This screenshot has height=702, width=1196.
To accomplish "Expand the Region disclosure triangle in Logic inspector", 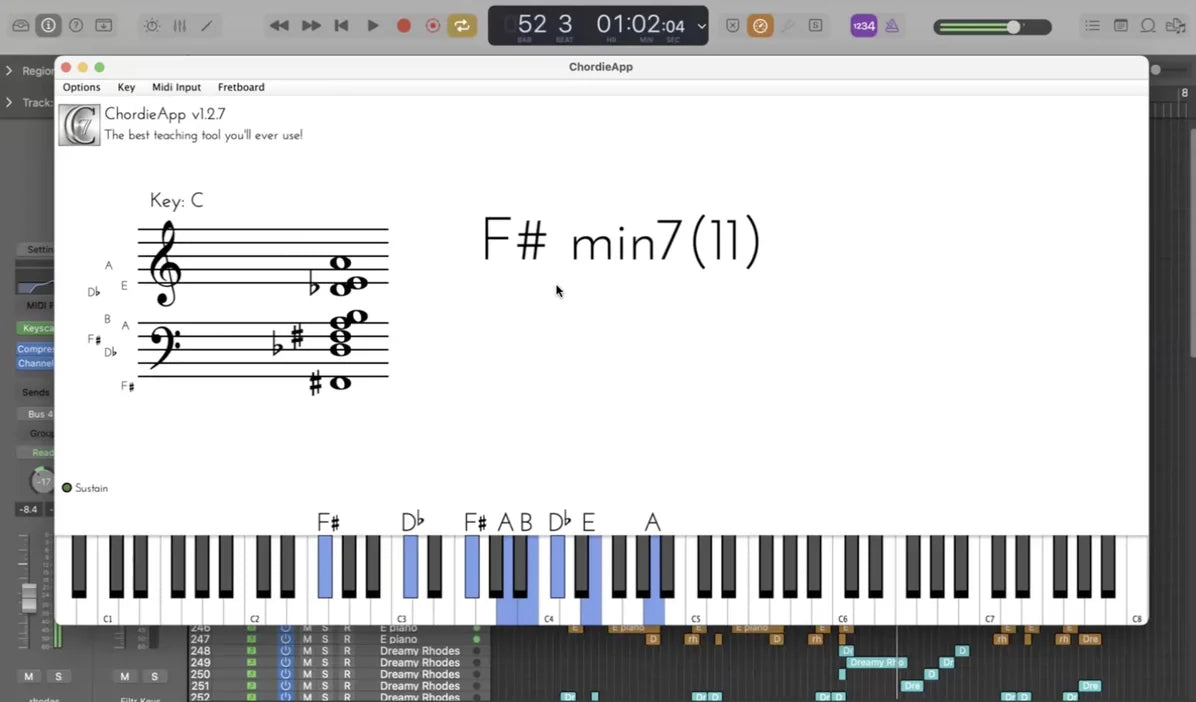I will click(9, 70).
